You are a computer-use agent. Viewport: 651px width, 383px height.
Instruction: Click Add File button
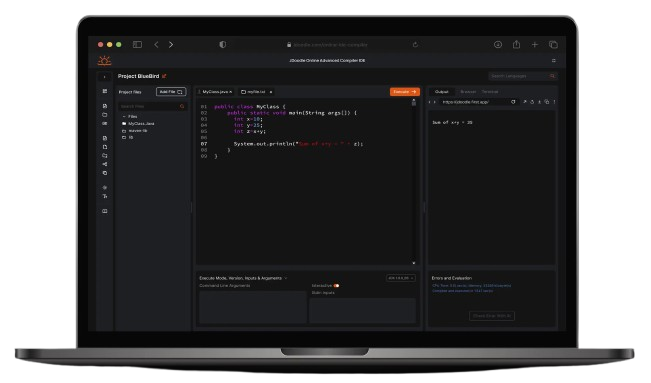(x=171, y=92)
